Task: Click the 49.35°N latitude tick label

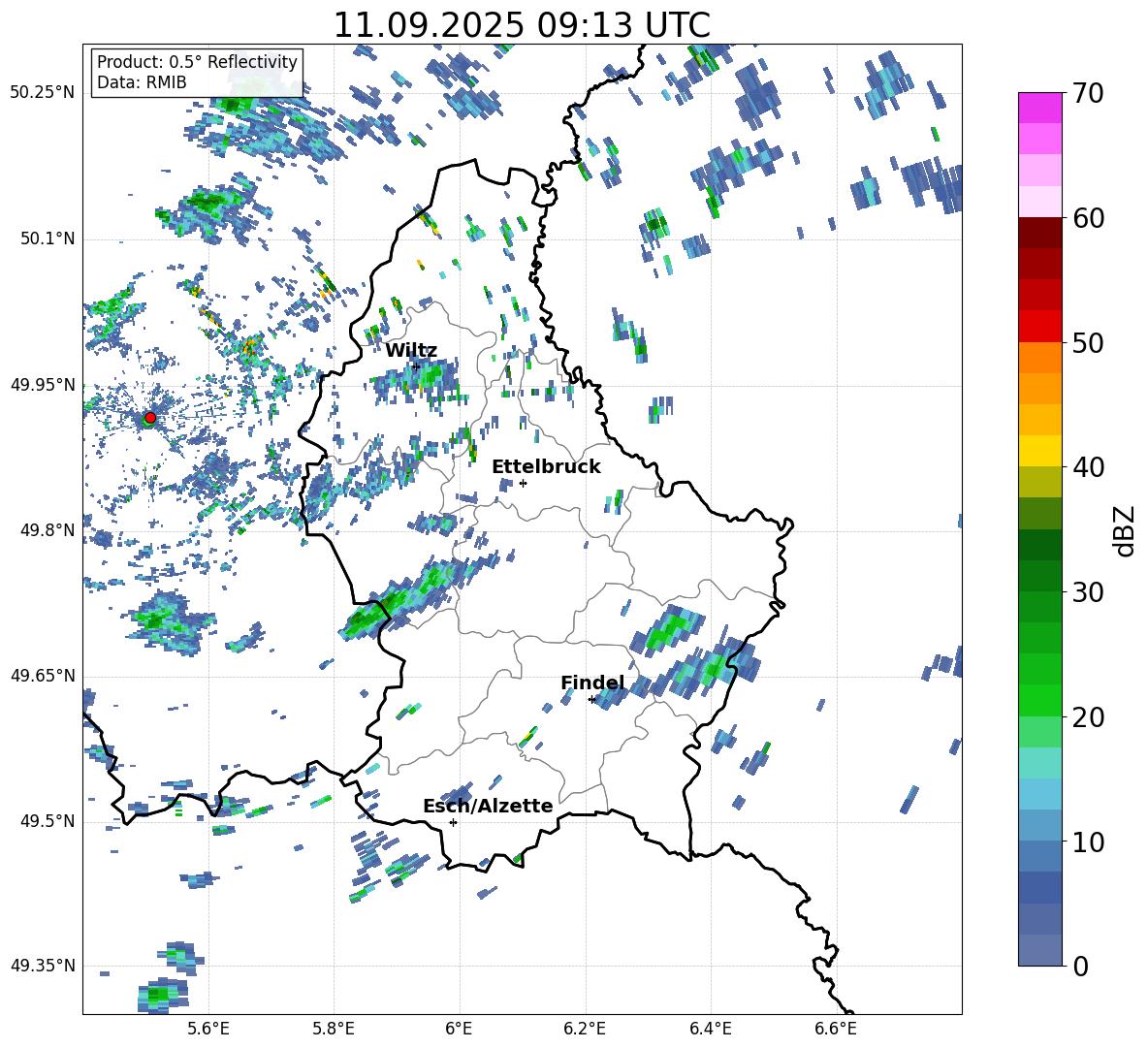Action: (x=43, y=966)
